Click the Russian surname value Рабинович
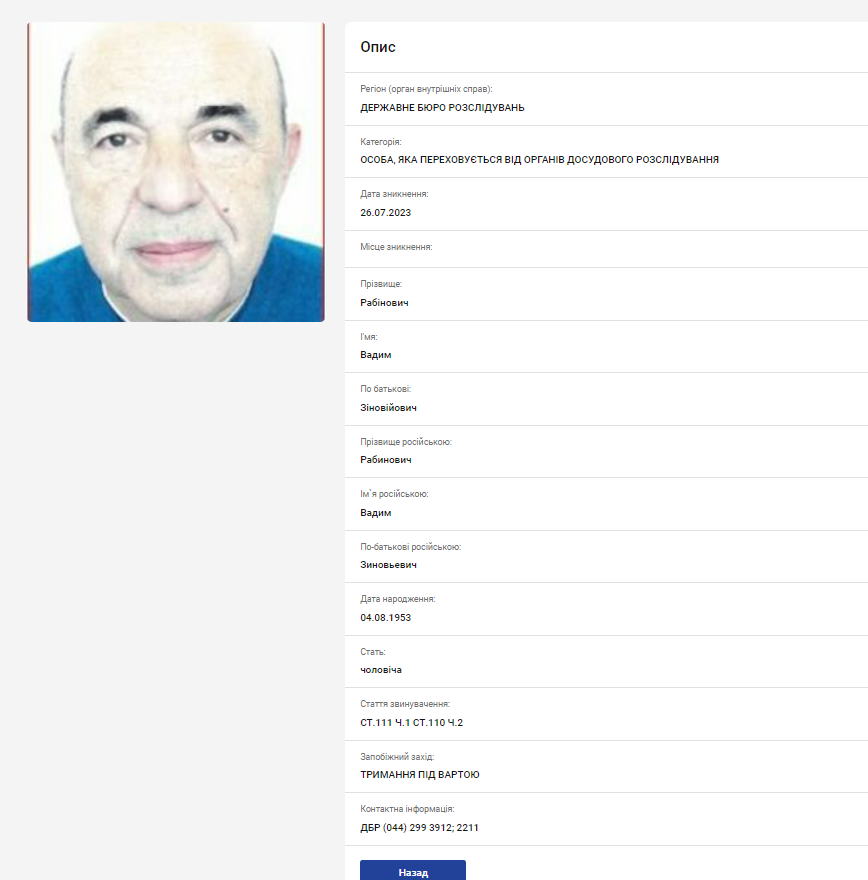 pyautogui.click(x=385, y=460)
